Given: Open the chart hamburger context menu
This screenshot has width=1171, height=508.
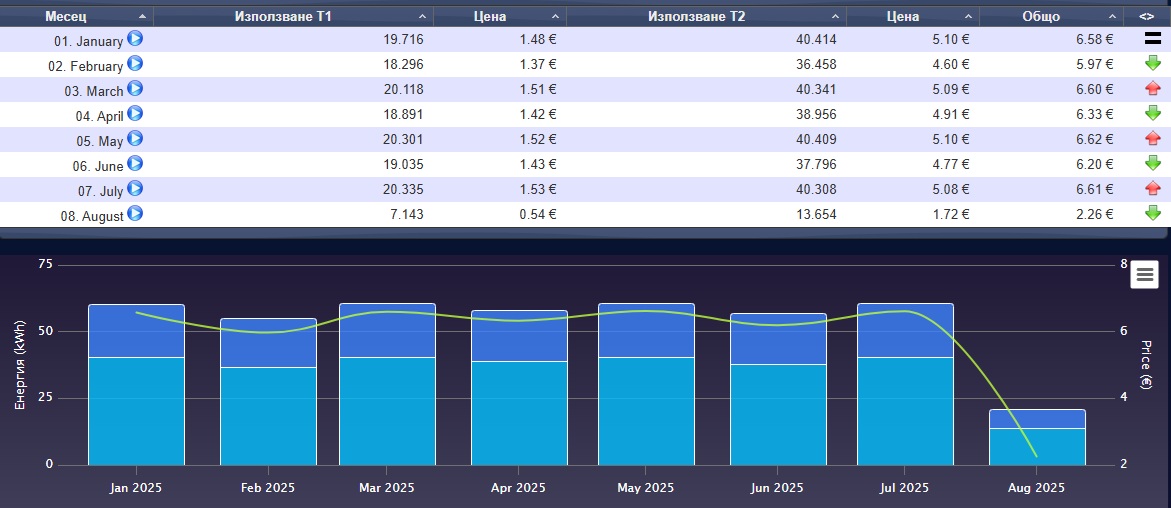Looking at the screenshot, I should (1144, 274).
